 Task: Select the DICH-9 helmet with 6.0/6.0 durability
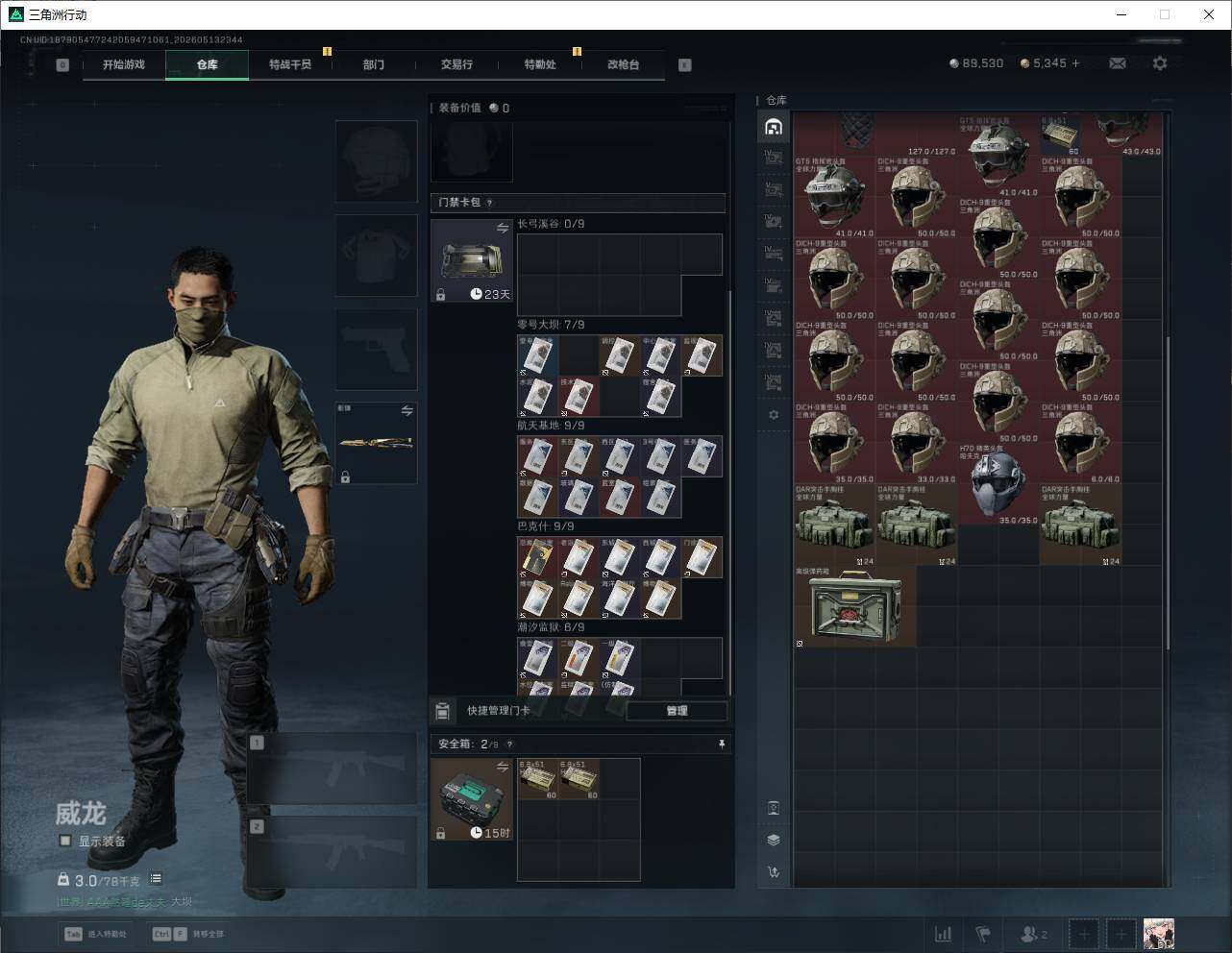(x=1080, y=443)
